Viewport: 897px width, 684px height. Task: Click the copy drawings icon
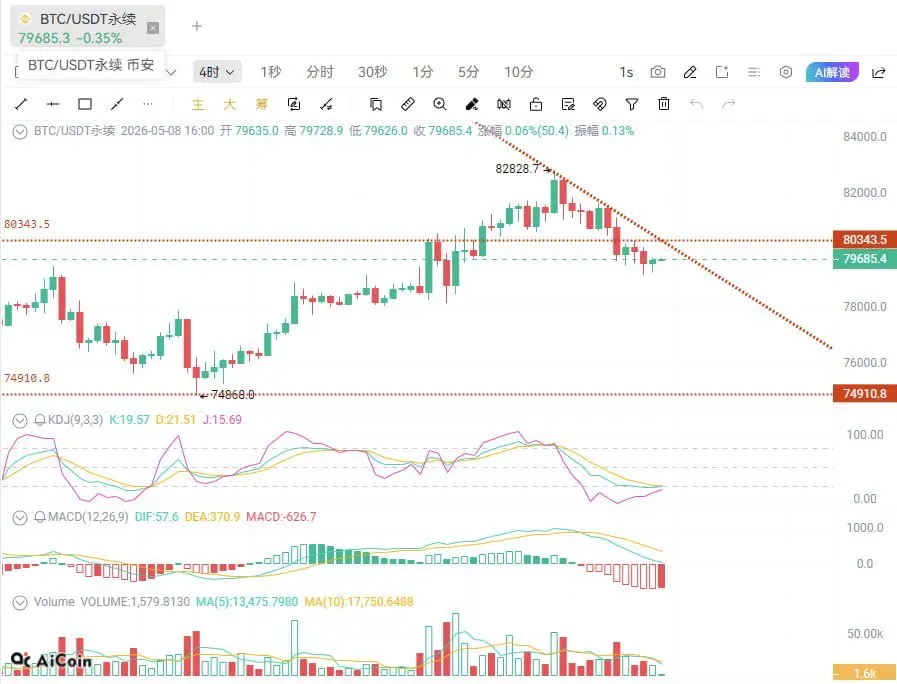[x=376, y=104]
